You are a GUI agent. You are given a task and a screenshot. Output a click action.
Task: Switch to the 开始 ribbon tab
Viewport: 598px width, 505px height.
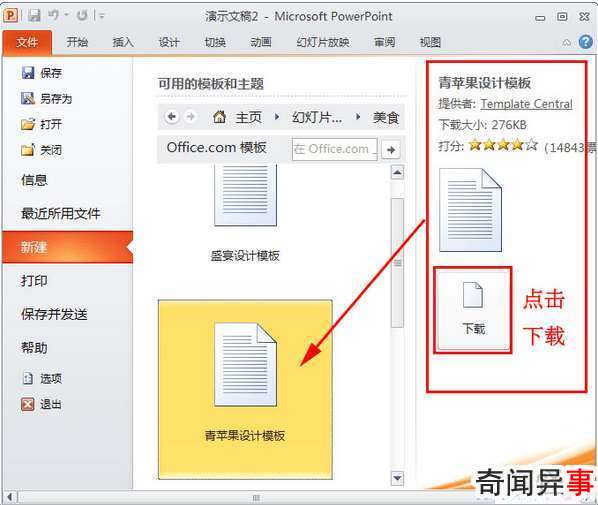[77, 42]
